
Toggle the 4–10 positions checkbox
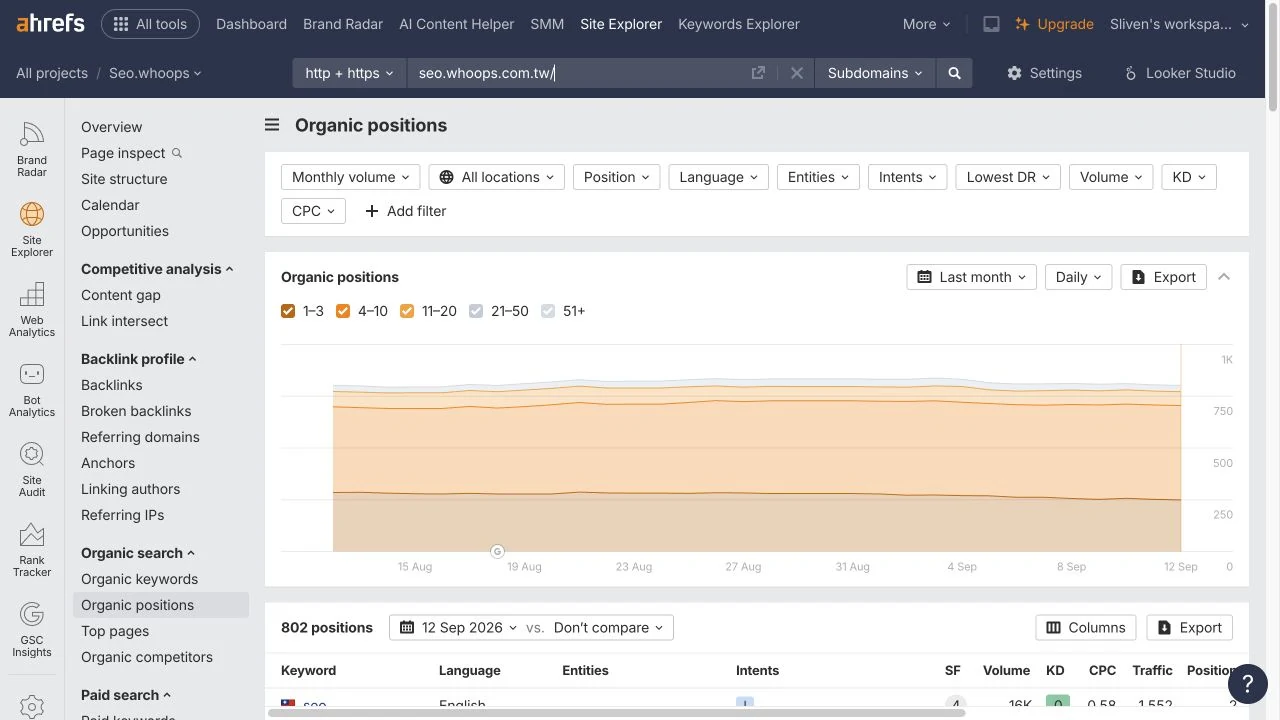tap(343, 311)
